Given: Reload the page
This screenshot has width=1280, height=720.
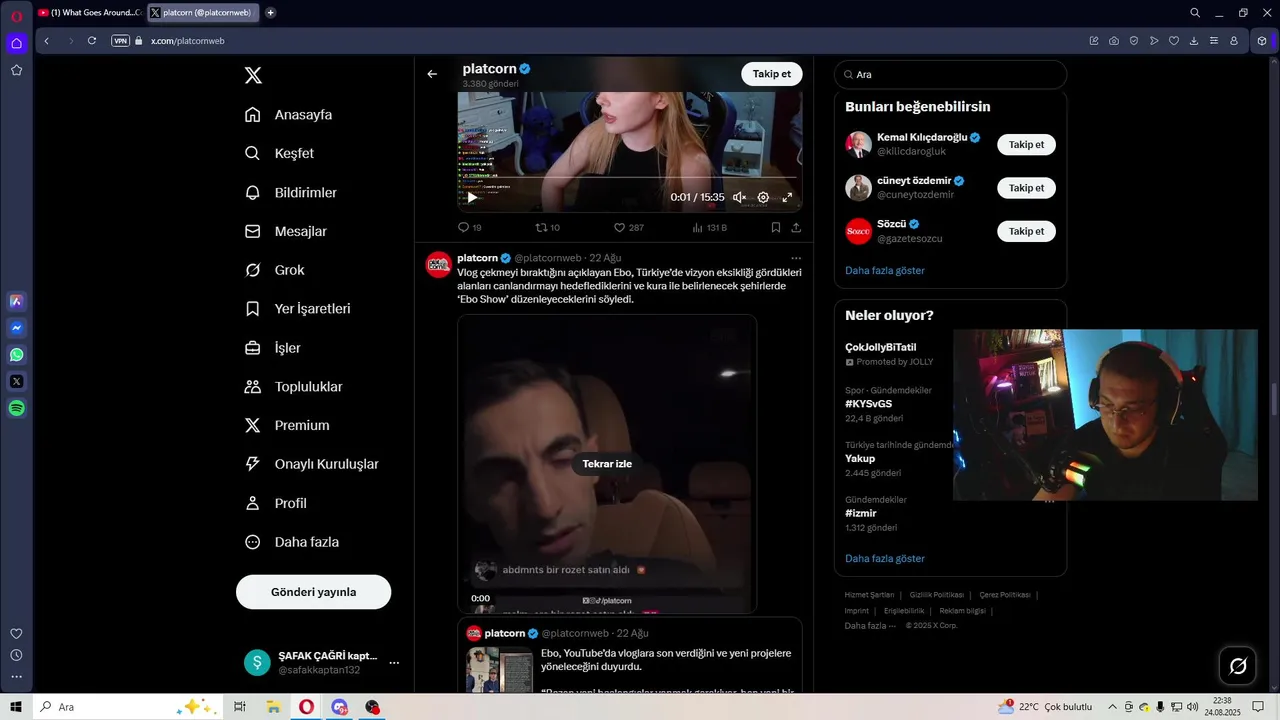Looking at the screenshot, I should coord(92,41).
